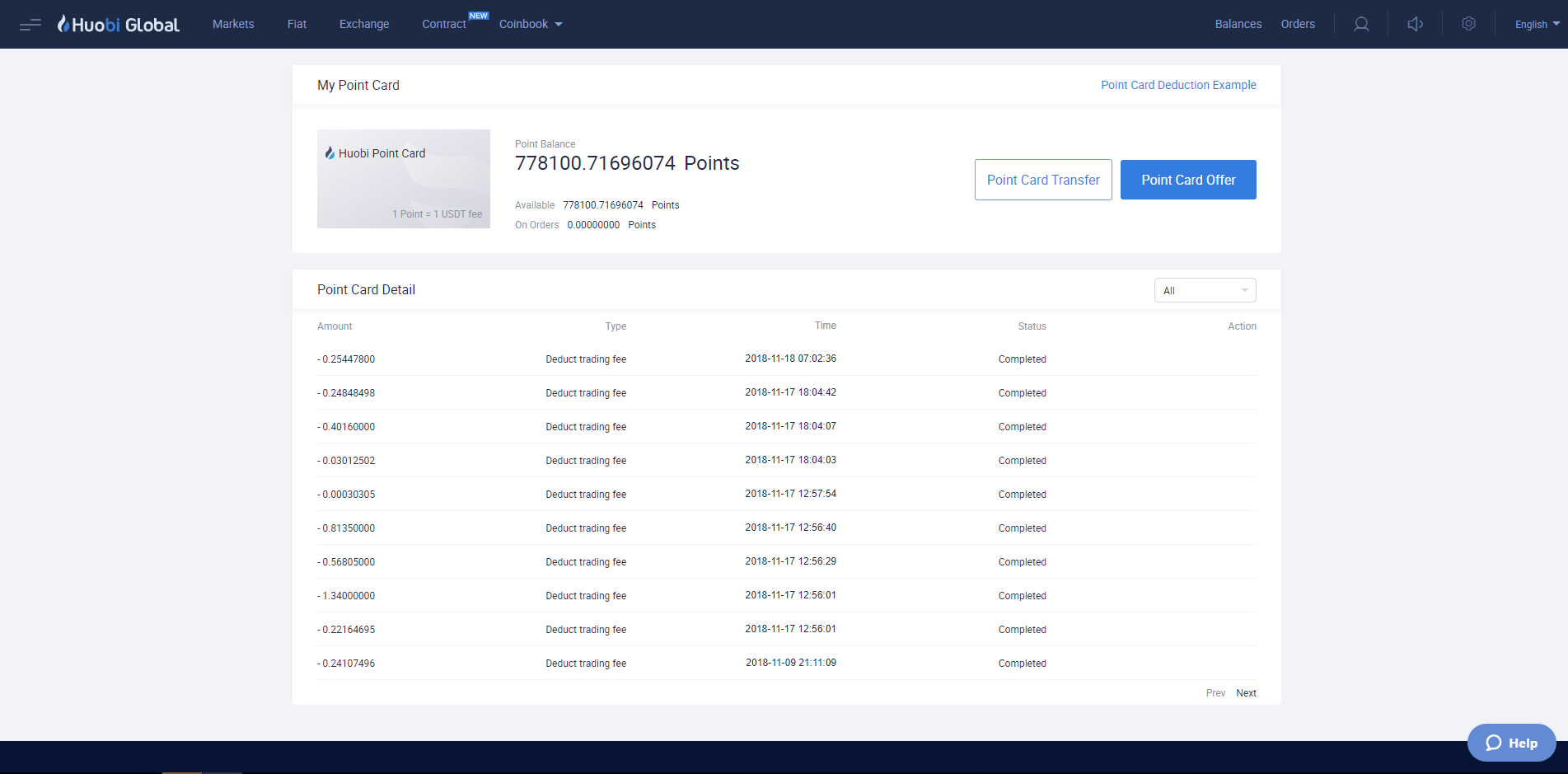Select the point balance 778100.71696074 Points
The width and height of the screenshot is (1568, 774).
627,163
